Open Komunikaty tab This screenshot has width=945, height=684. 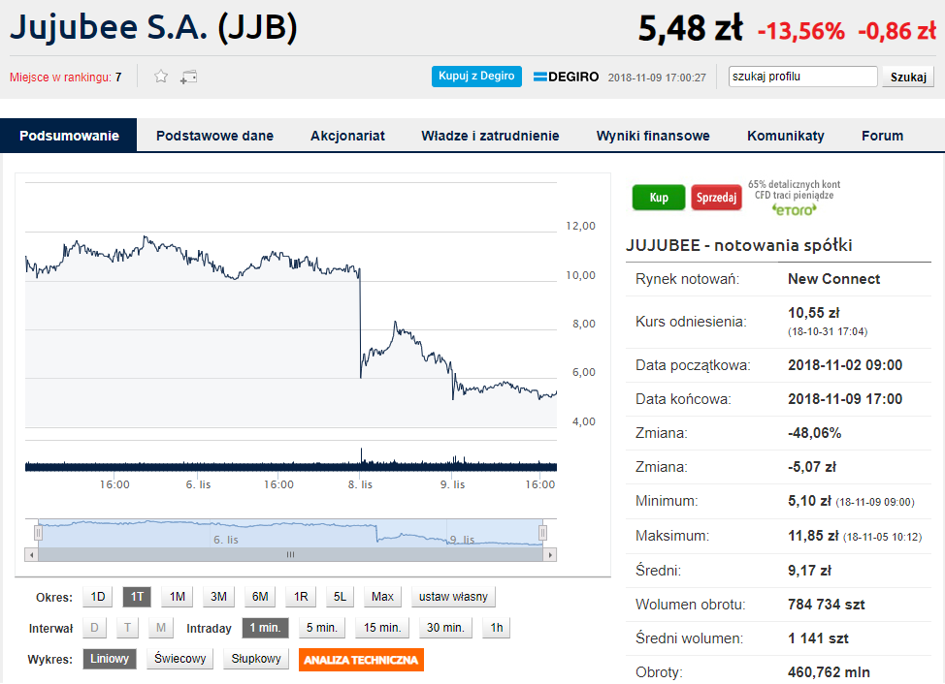tap(785, 136)
